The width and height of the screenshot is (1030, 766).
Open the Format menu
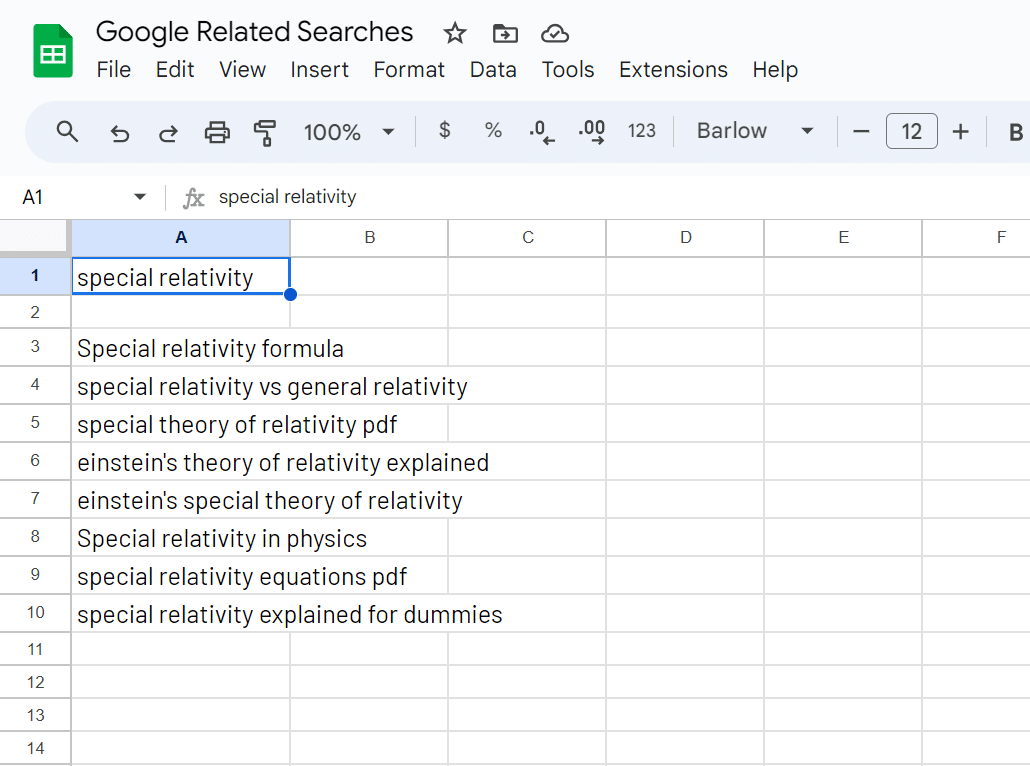[409, 70]
